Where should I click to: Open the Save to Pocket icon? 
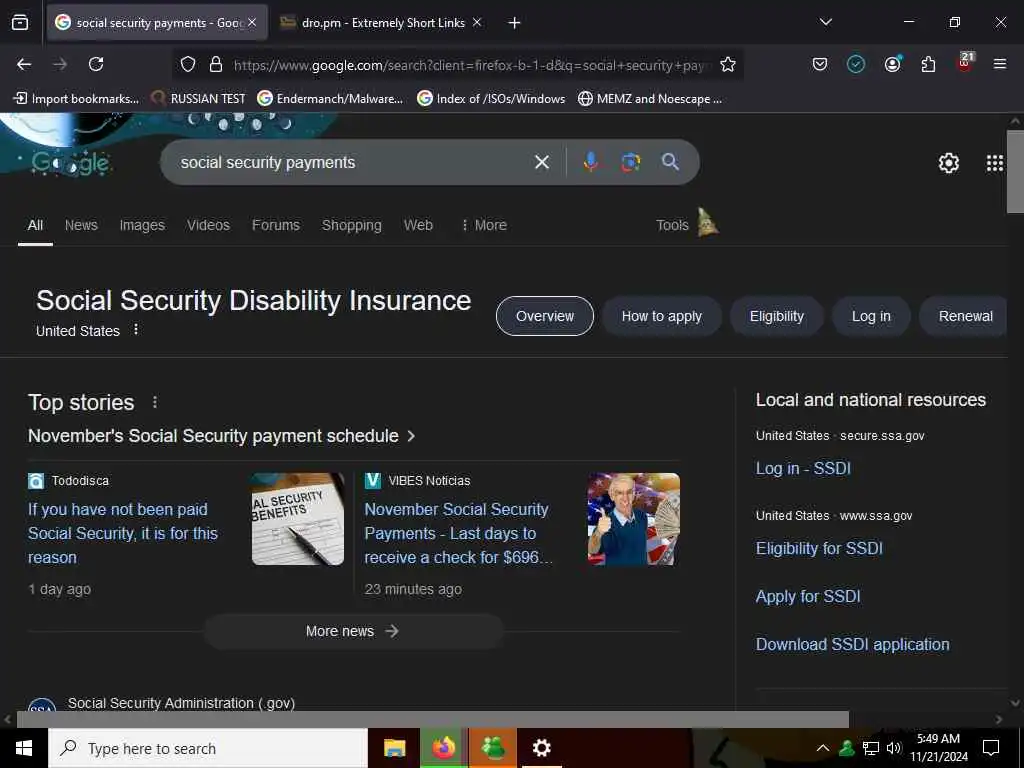820,64
